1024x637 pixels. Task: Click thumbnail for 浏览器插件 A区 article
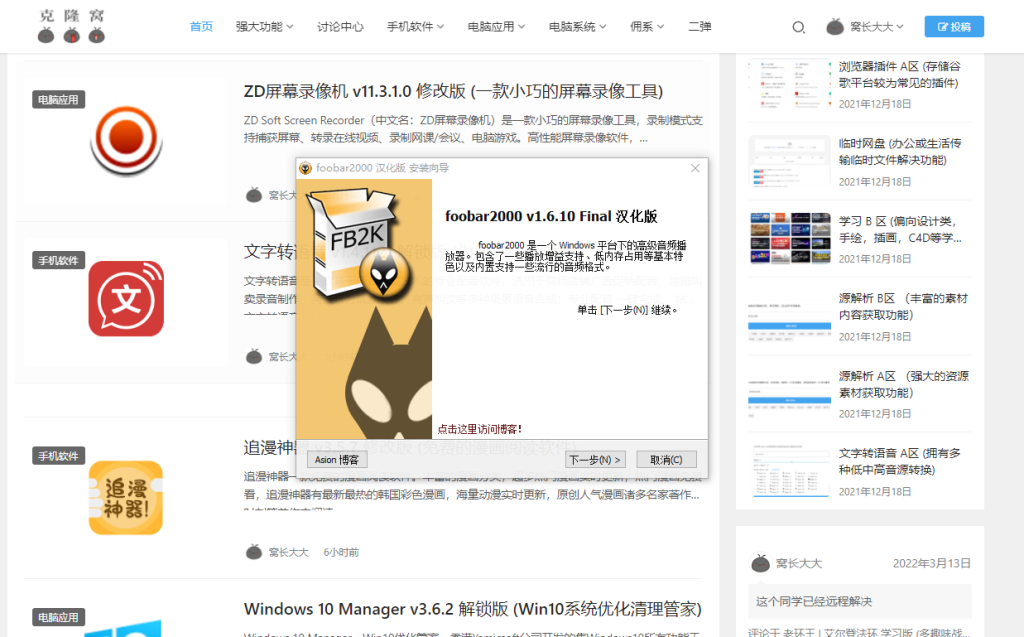pos(790,84)
